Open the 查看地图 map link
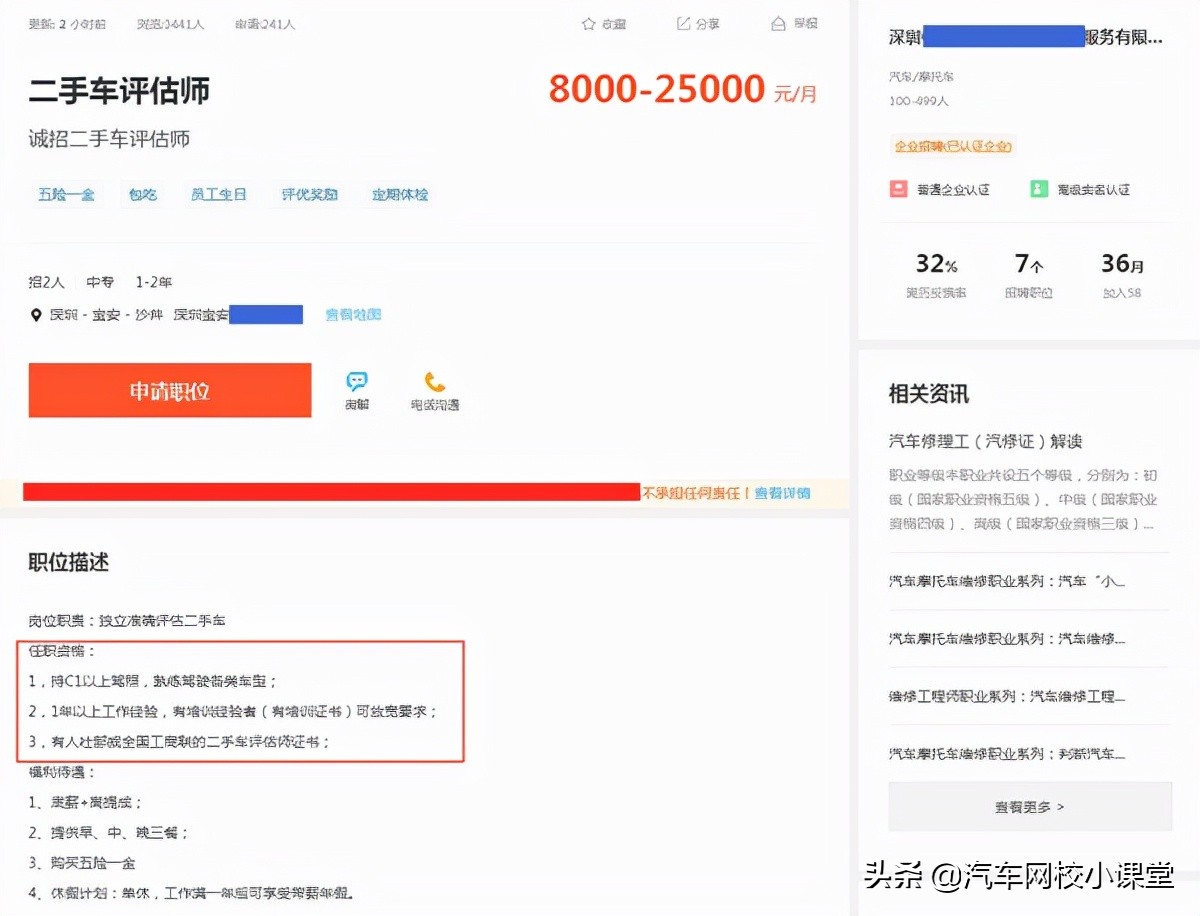This screenshot has width=1200, height=916. pyautogui.click(x=353, y=315)
